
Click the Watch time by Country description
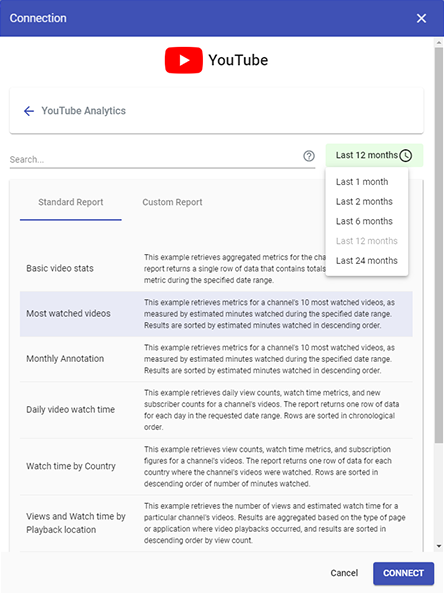pos(268,467)
